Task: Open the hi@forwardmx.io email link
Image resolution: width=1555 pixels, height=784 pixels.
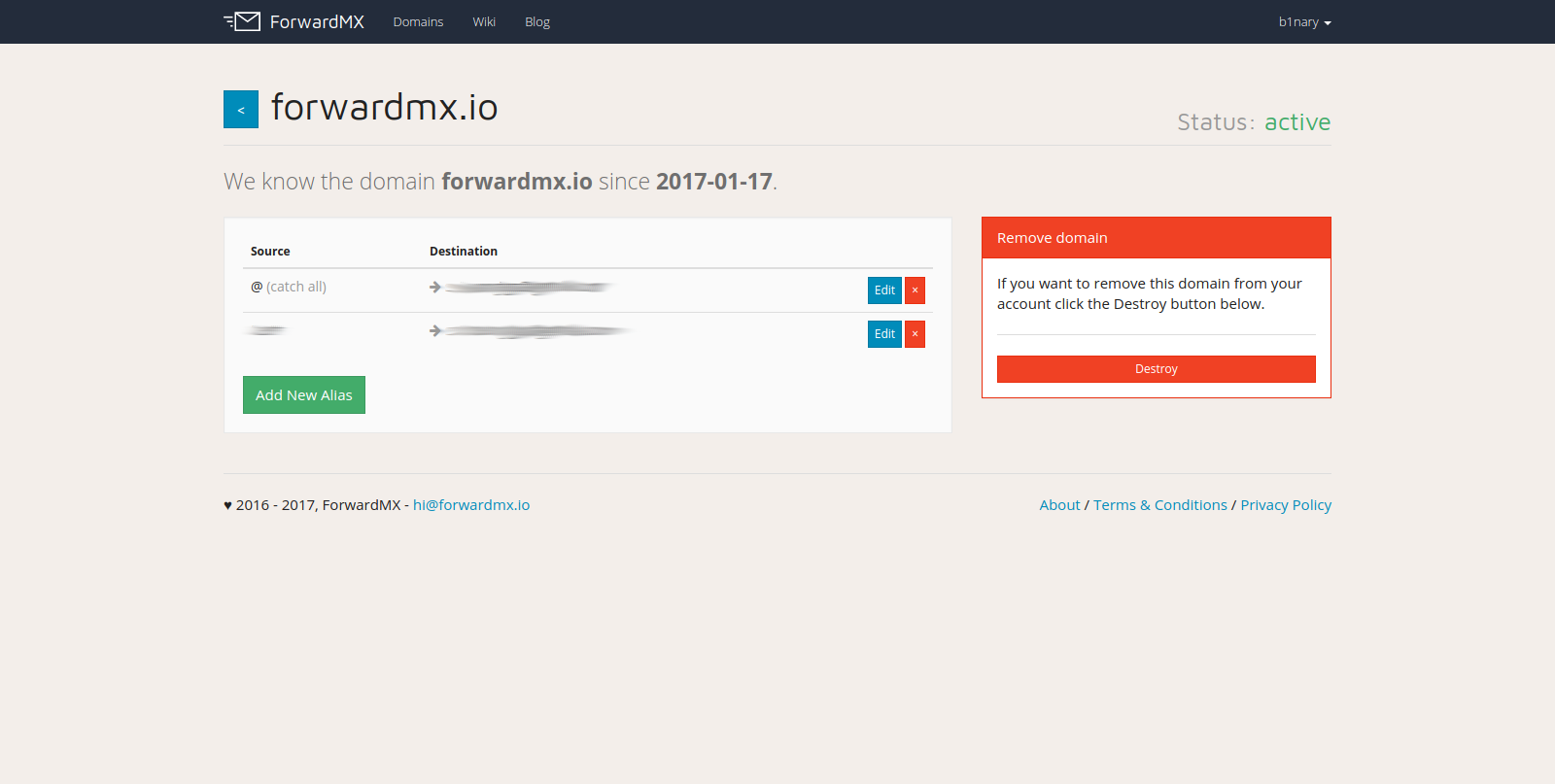Action: pyautogui.click(x=471, y=505)
